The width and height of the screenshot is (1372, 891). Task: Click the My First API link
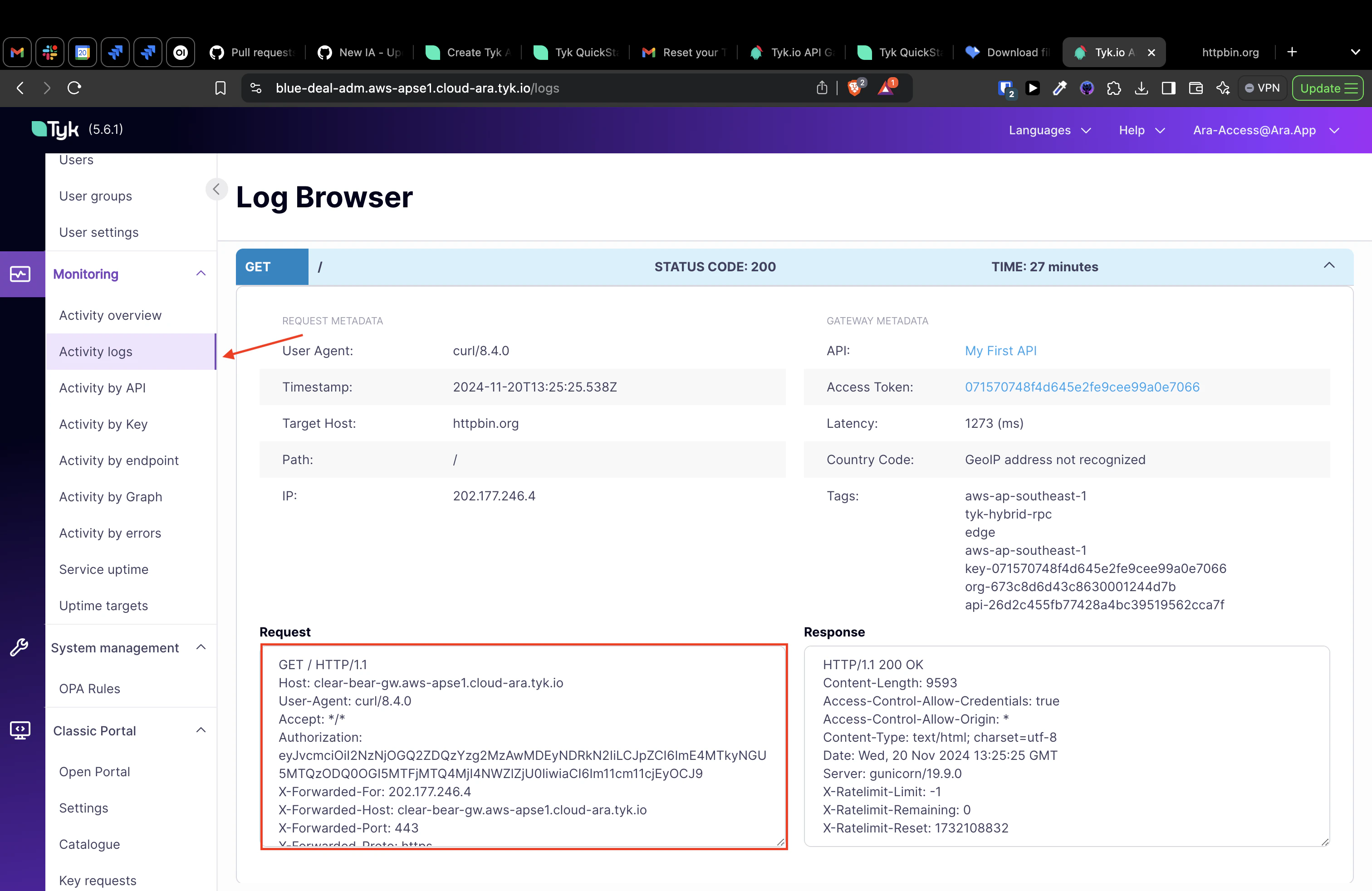[x=1001, y=350]
